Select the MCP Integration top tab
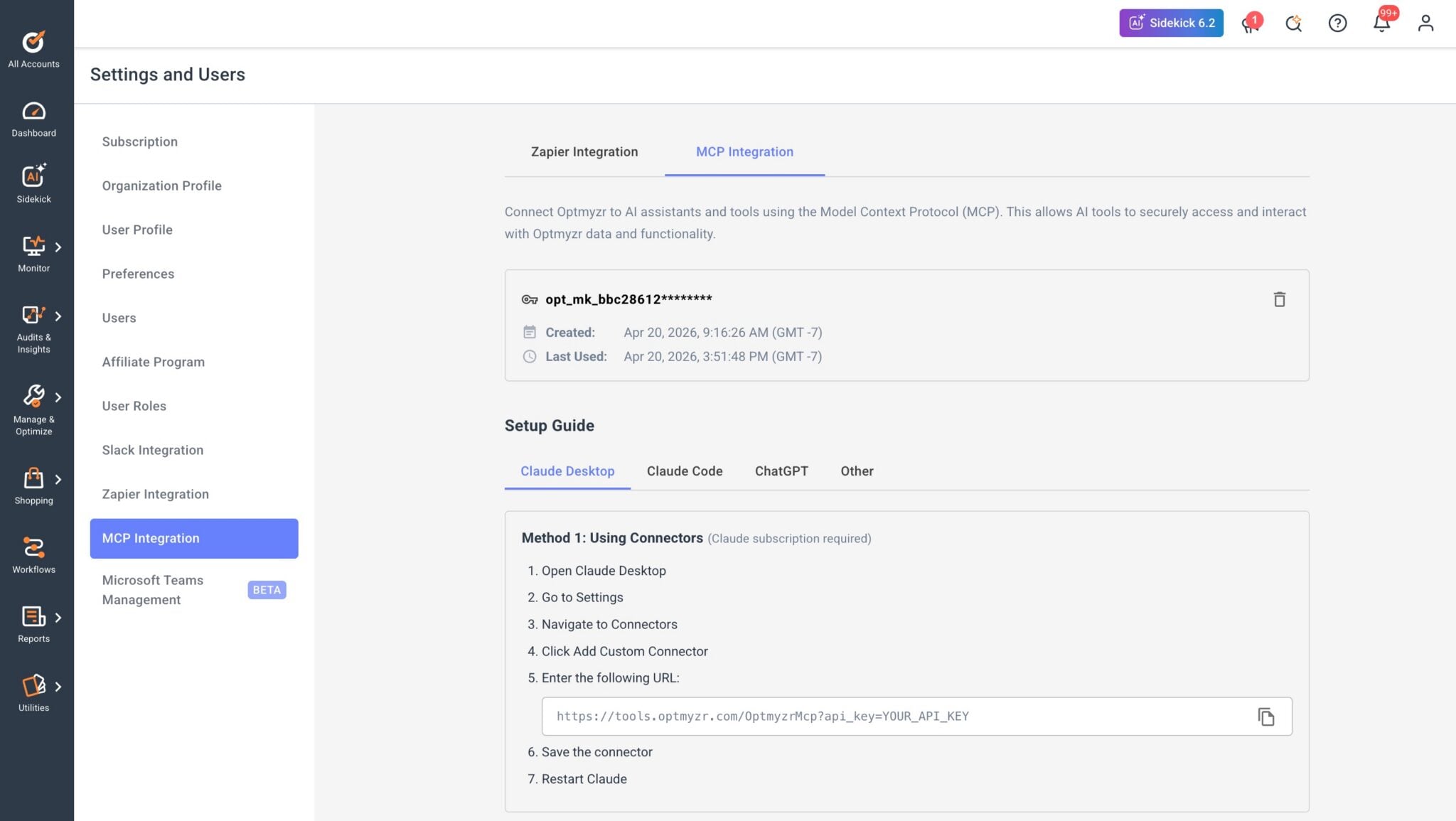Viewport: 1456px width, 821px height. pos(744,152)
